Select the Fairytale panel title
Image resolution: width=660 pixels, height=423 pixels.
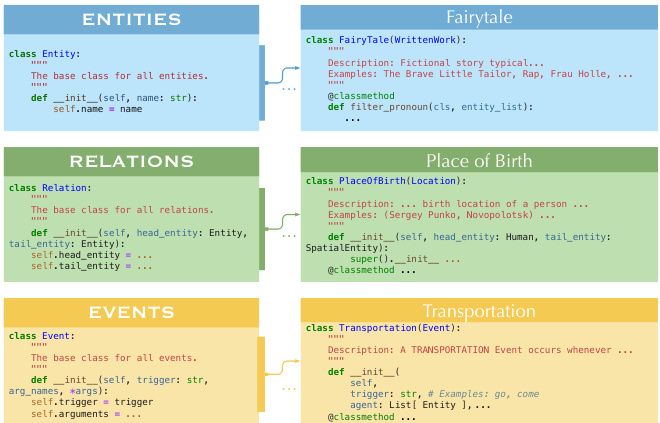click(x=479, y=18)
